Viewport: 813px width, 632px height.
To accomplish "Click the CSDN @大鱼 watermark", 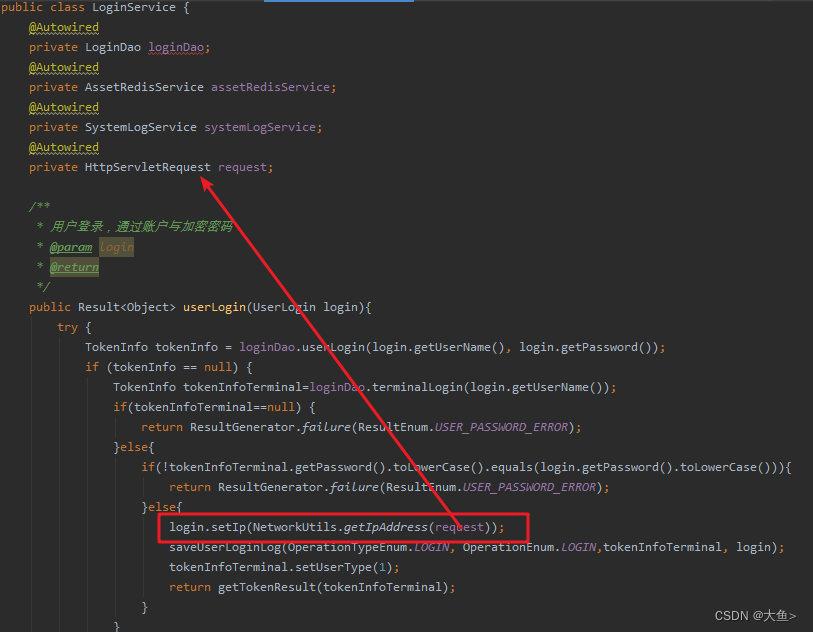I will [755, 616].
